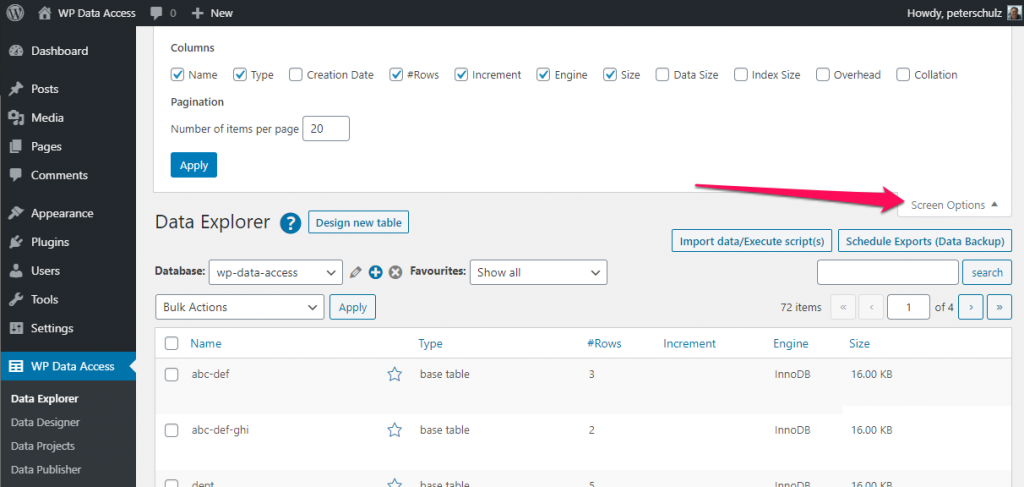1024x487 pixels.
Task: Sort by #Rows column header
Action: coord(604,343)
